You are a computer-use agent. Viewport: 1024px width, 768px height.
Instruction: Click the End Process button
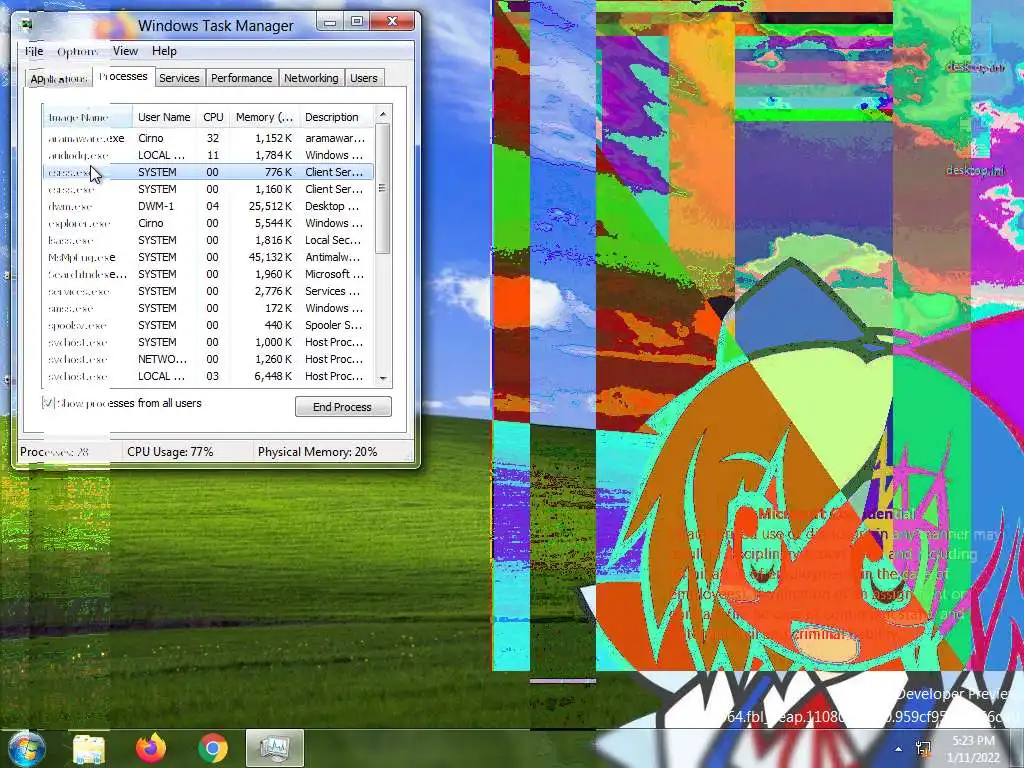tap(343, 407)
